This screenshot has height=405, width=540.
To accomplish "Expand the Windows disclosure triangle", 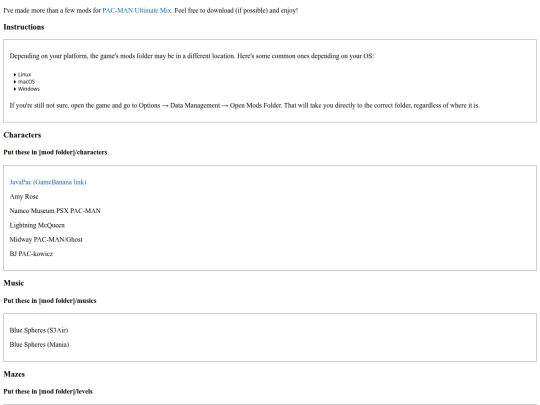I will click(x=15, y=89).
